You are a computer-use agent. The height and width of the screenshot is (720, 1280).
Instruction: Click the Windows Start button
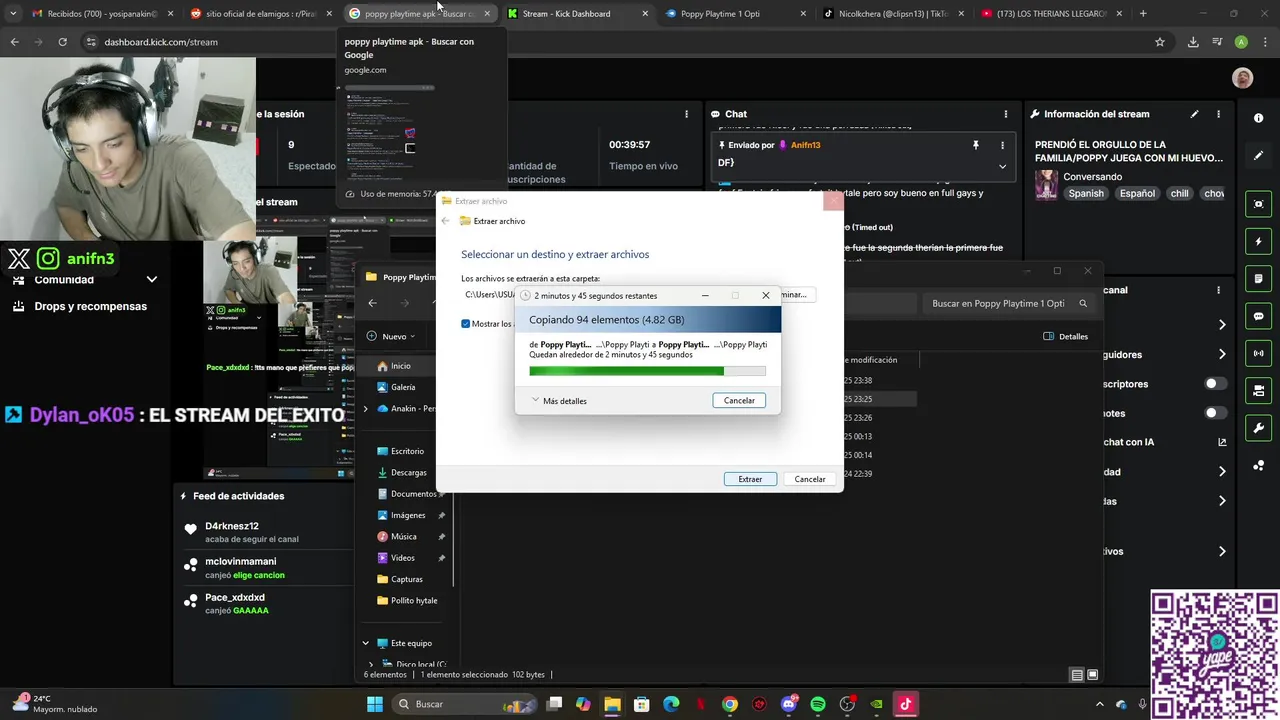point(375,704)
